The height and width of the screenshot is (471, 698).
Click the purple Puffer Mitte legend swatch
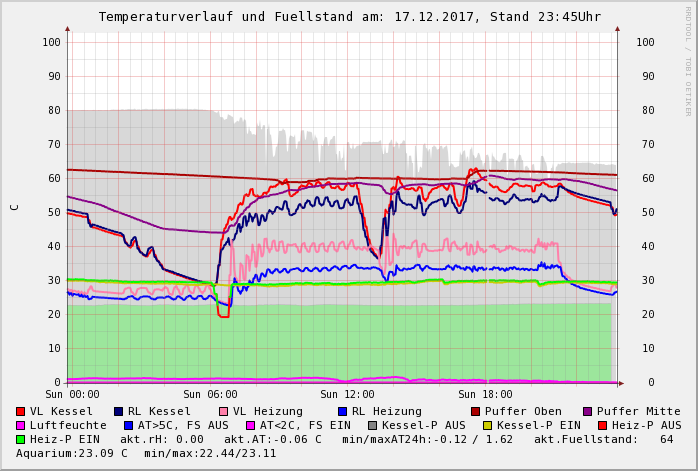click(x=588, y=411)
